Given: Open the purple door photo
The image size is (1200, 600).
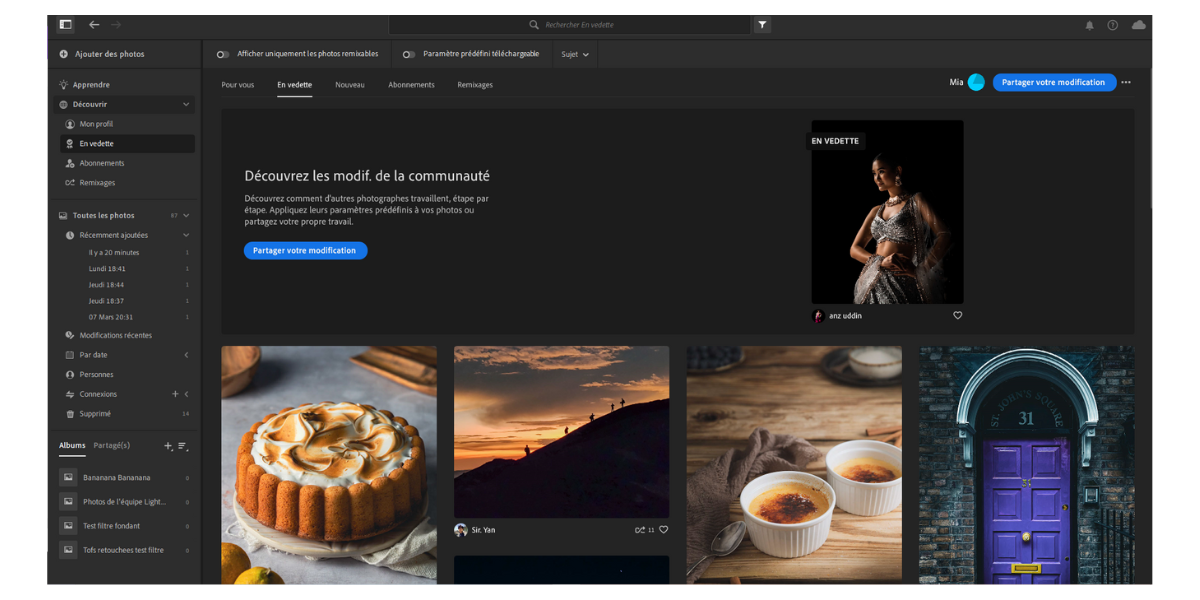Looking at the screenshot, I should coord(1027,465).
